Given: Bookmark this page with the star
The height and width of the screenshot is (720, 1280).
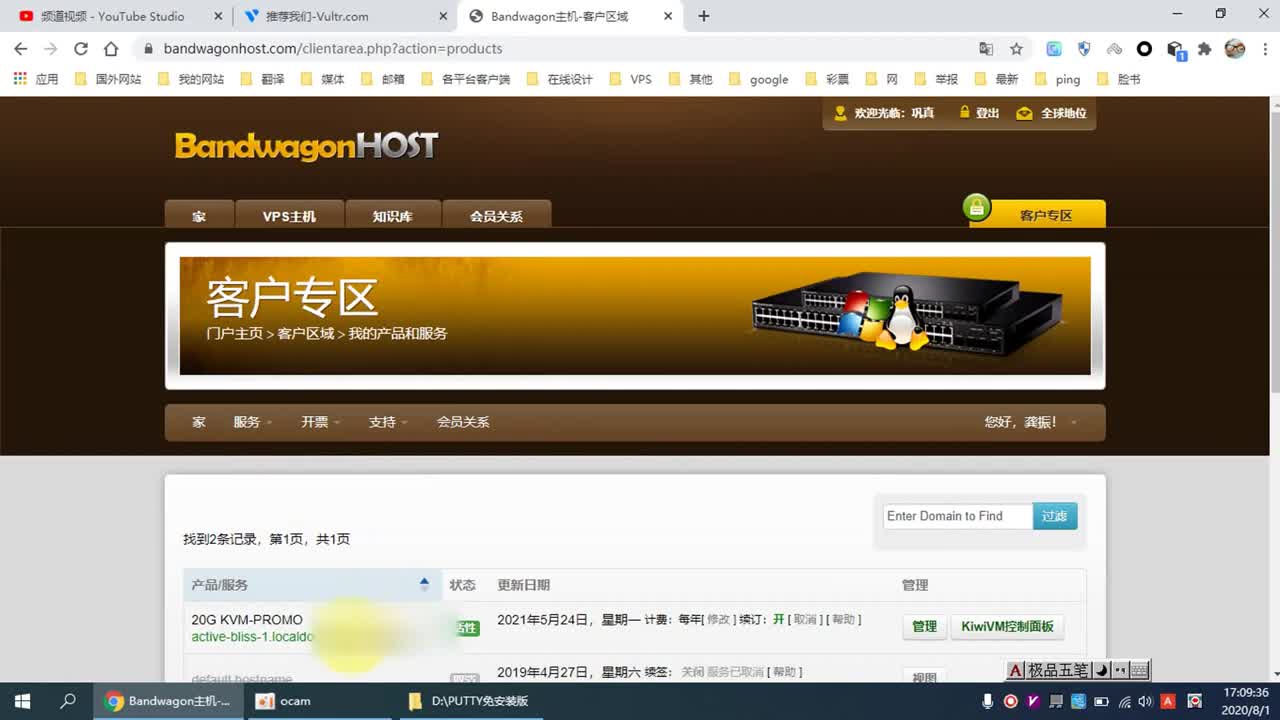Looking at the screenshot, I should click(1016, 48).
